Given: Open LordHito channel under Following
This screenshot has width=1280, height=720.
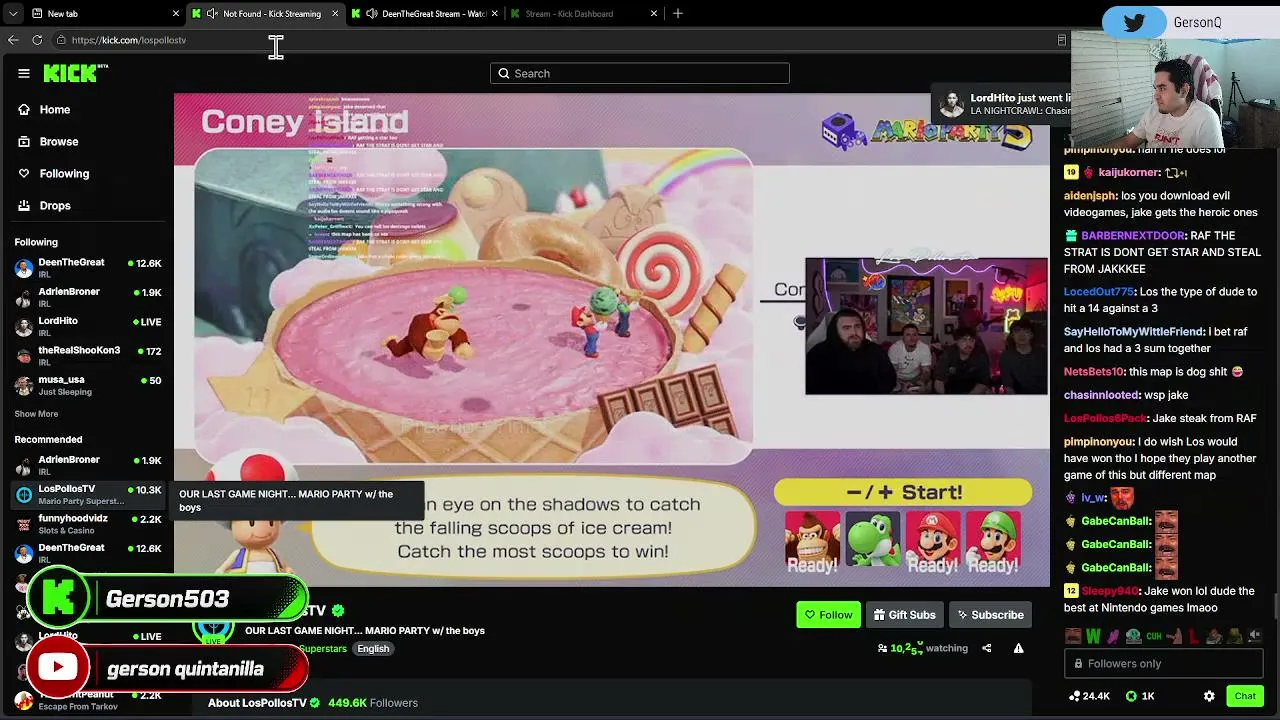Looking at the screenshot, I should coord(87,326).
